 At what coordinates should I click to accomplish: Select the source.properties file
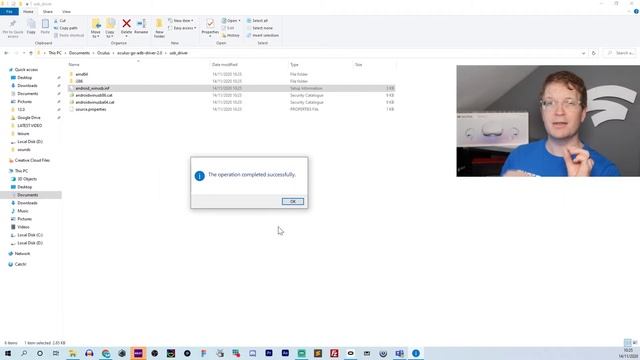click(x=91, y=109)
